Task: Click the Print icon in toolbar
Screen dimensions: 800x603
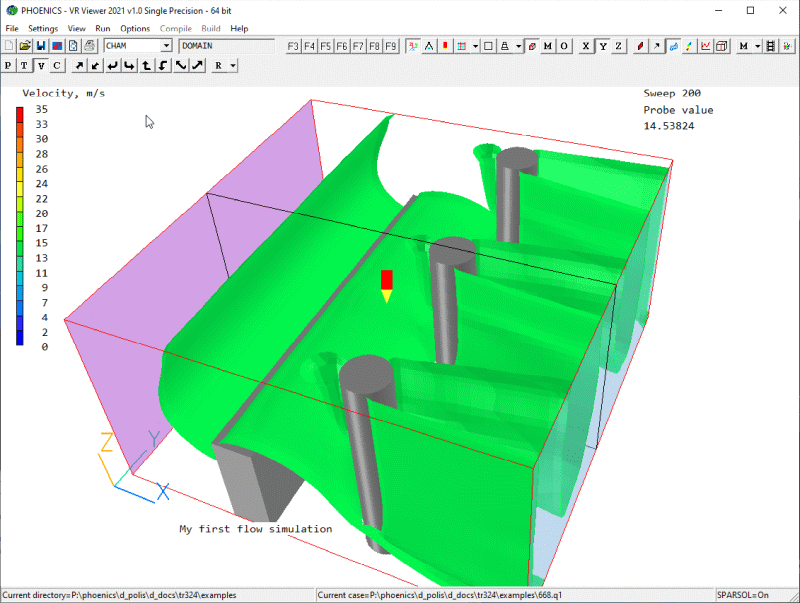Action: (89, 46)
